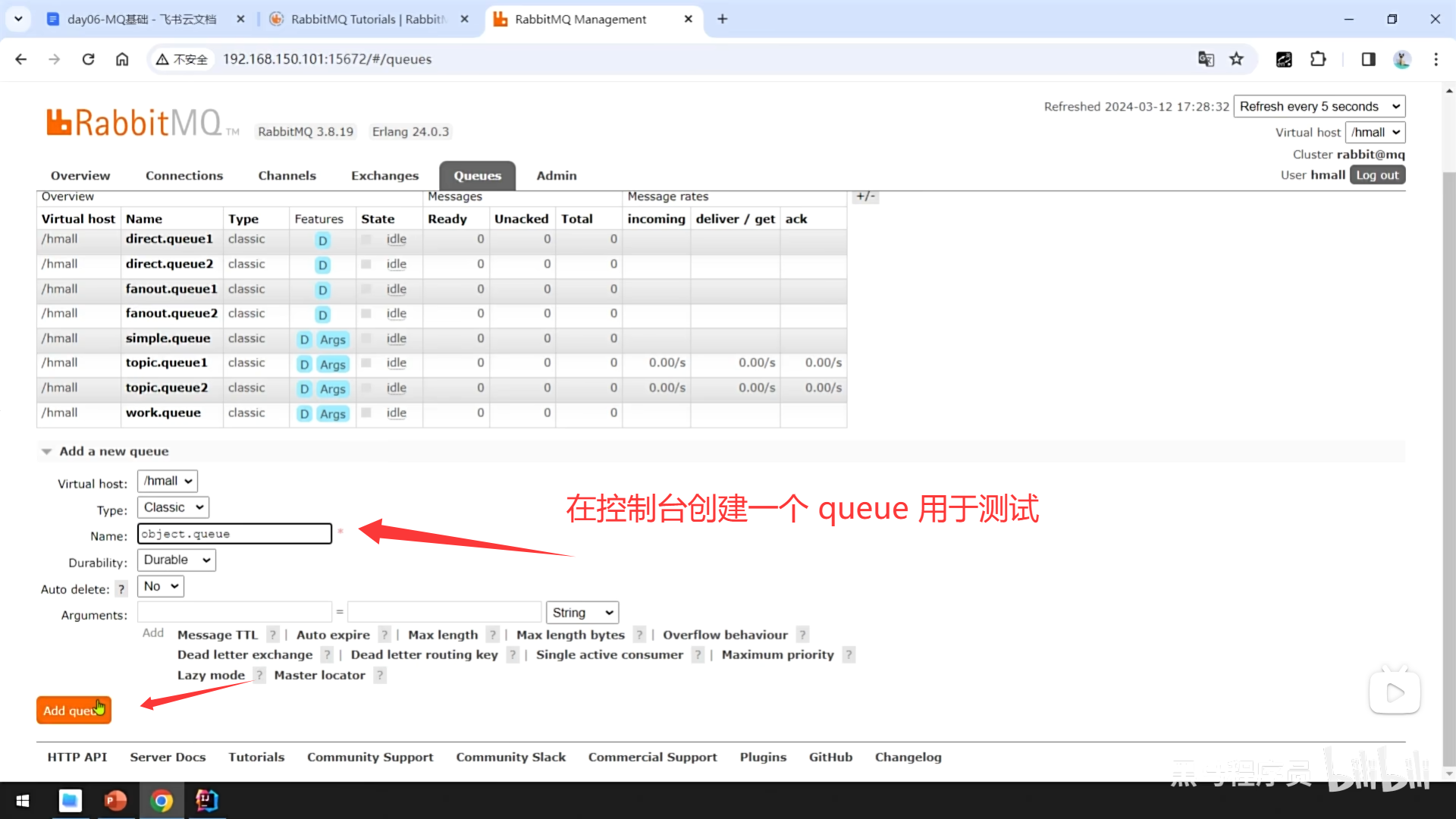The height and width of the screenshot is (819, 1456).
Task: Click the Add queue button
Action: [x=73, y=711]
